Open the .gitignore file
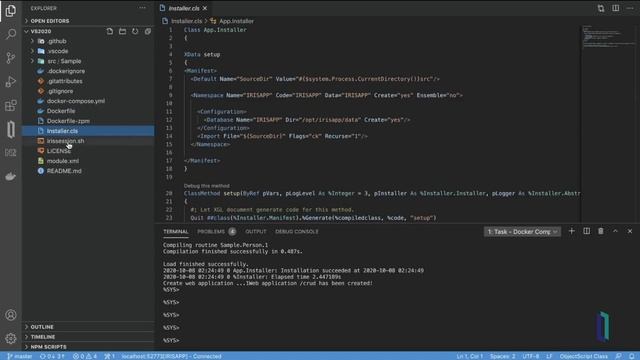 (88, 91)
